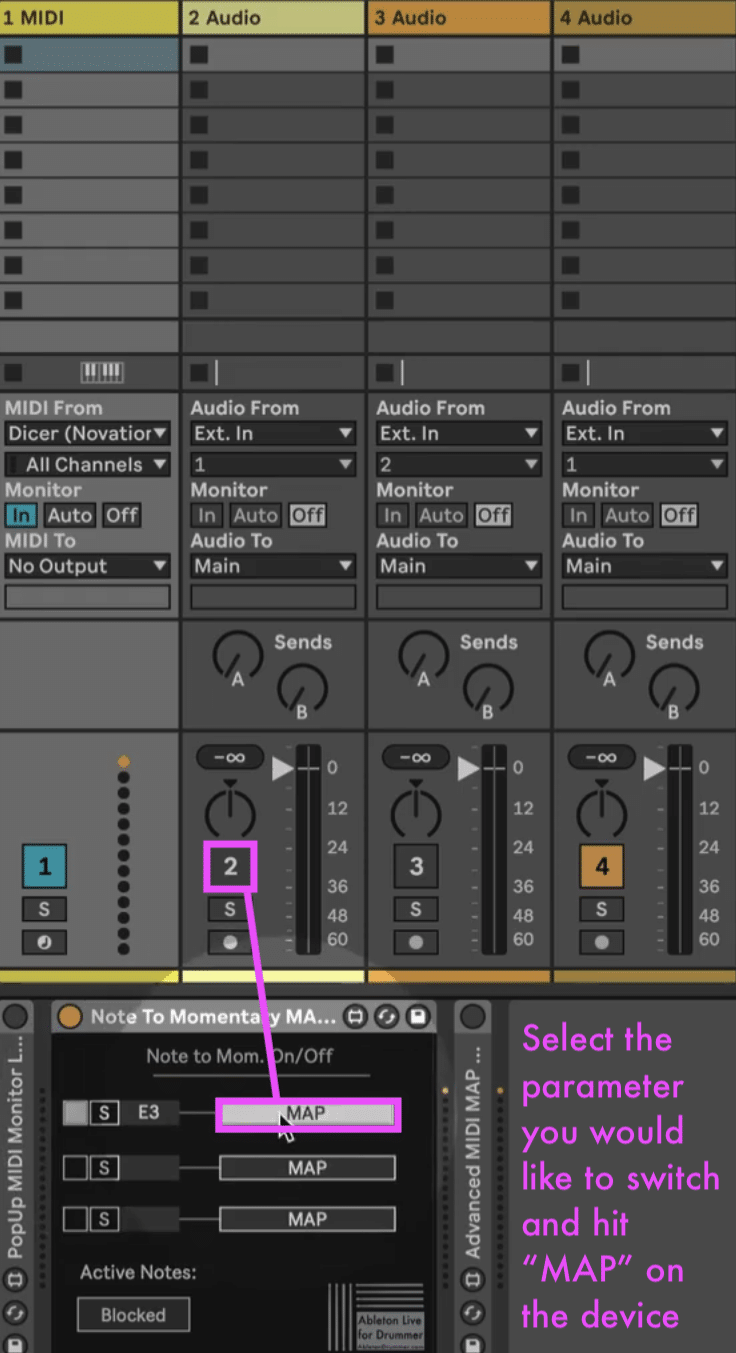Open Audio From Ext. In on 2 Audio
The image size is (736, 1353).
[x=273, y=434]
